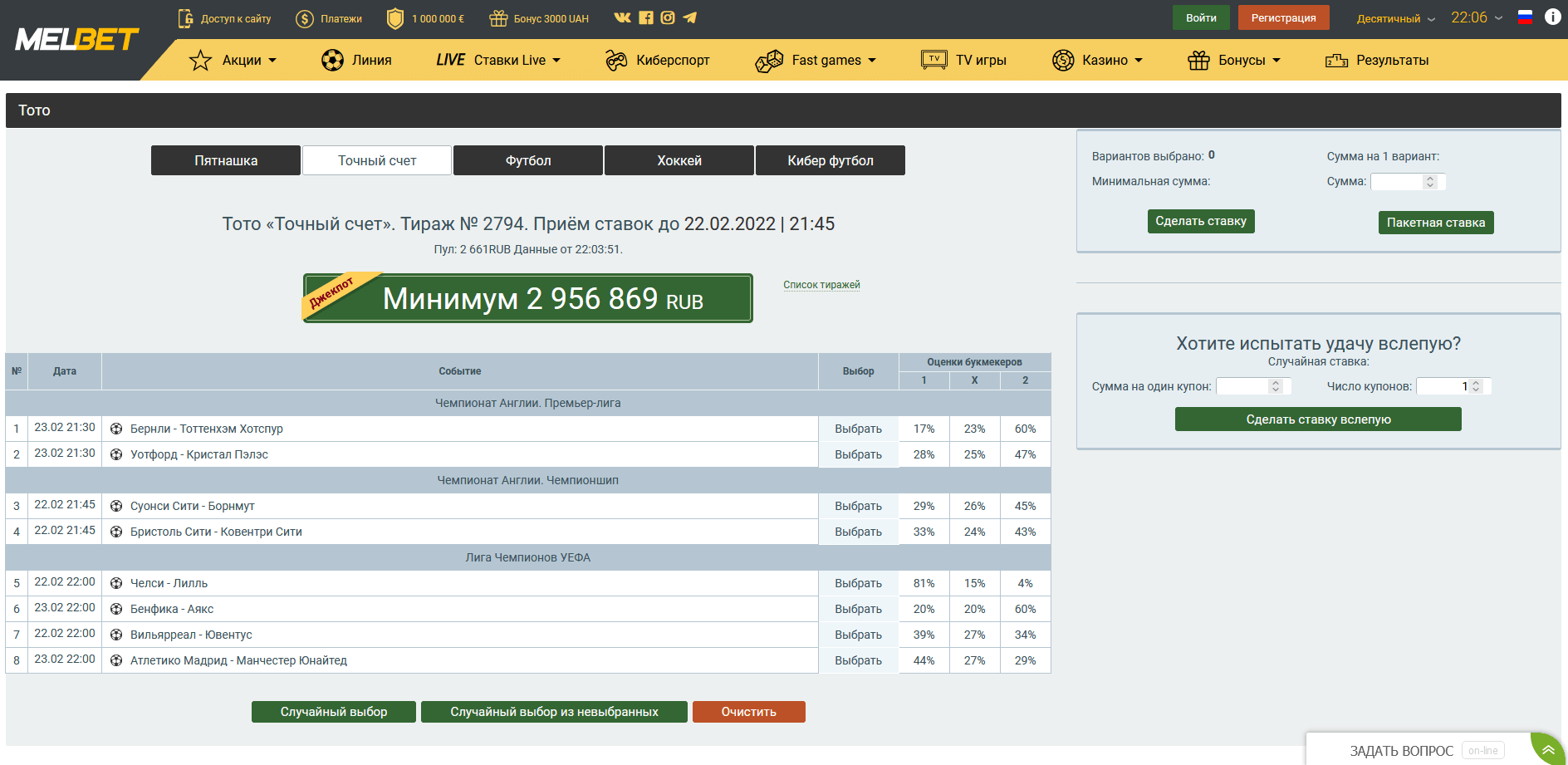The width and height of the screenshot is (1568, 765).
Task: Click the star icon beside Акции
Action: [x=200, y=60]
